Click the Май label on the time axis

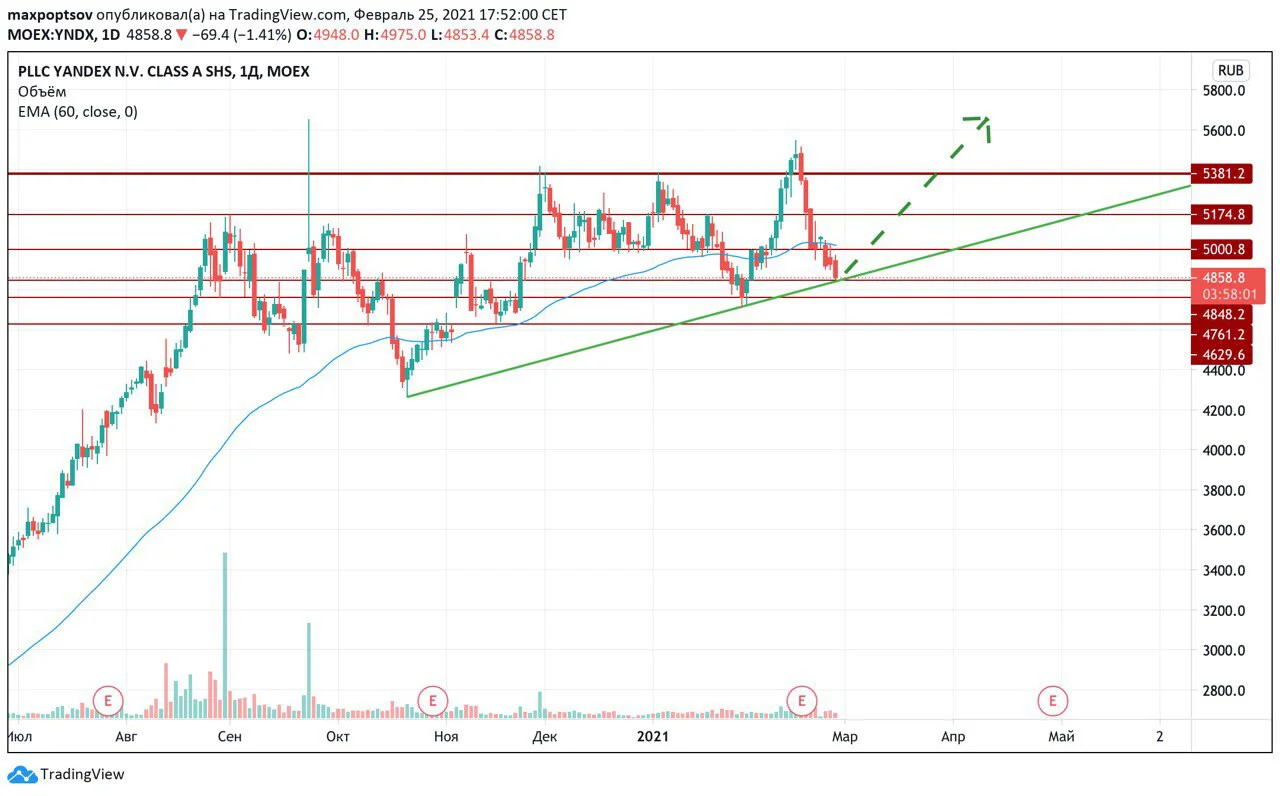1061,738
